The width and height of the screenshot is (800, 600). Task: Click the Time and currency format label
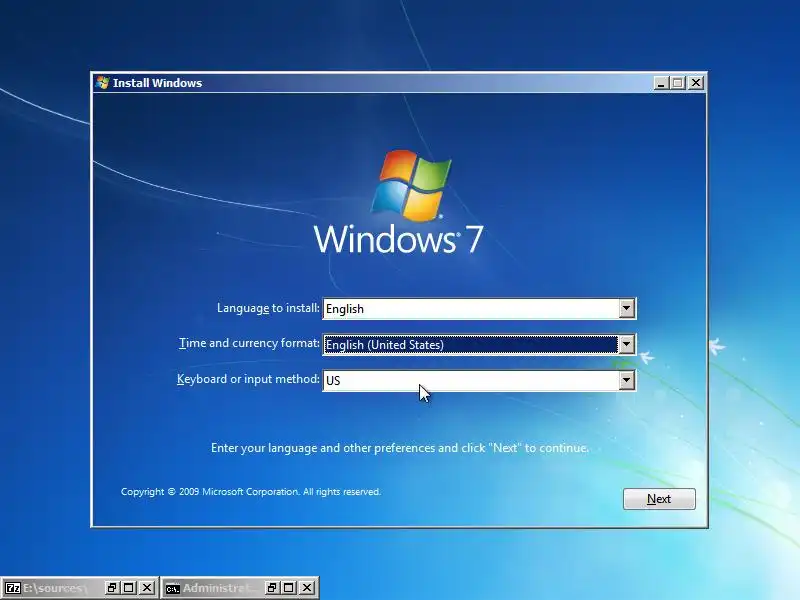point(249,343)
